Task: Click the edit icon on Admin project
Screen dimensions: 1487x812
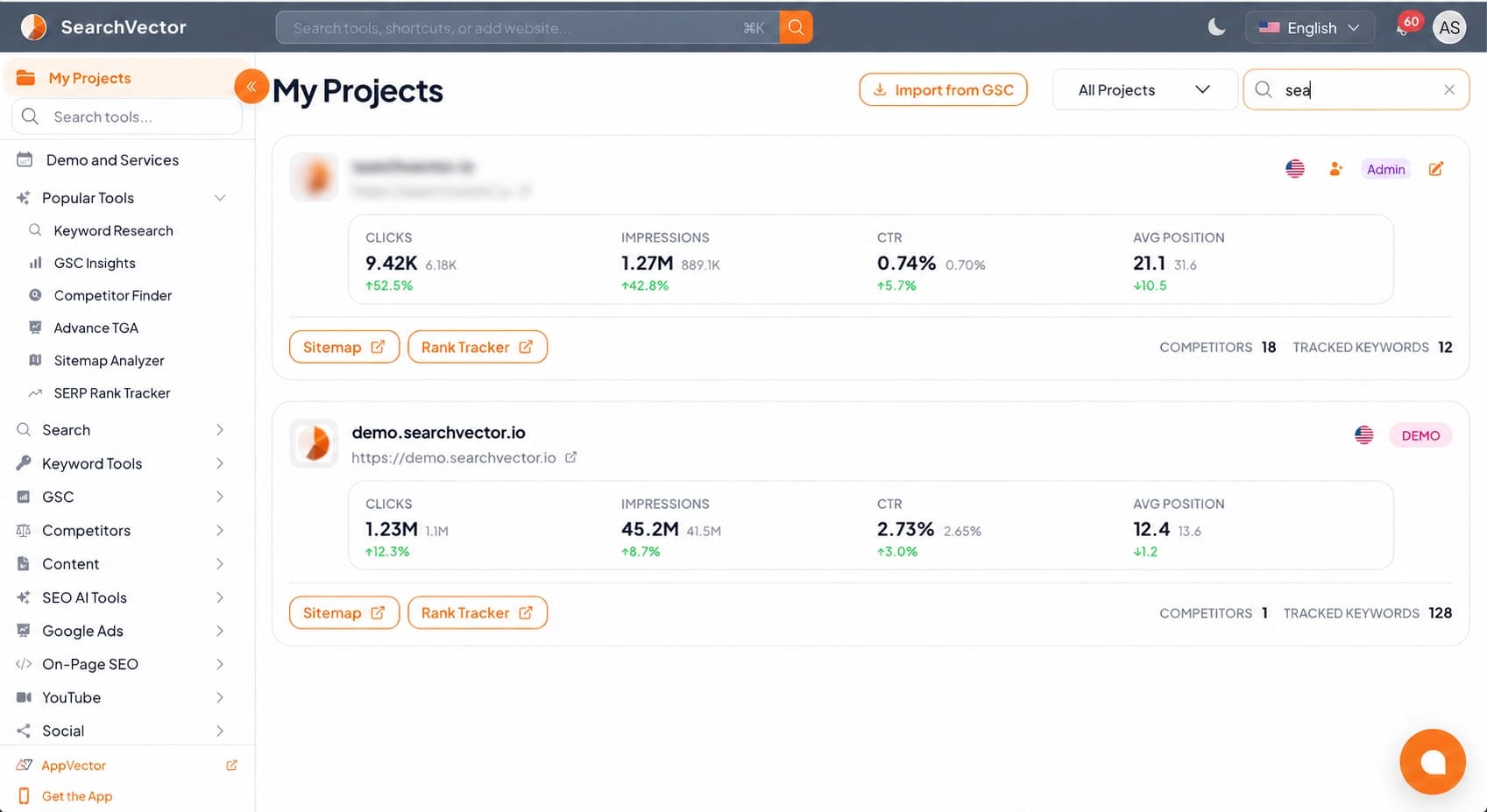Action: point(1435,169)
